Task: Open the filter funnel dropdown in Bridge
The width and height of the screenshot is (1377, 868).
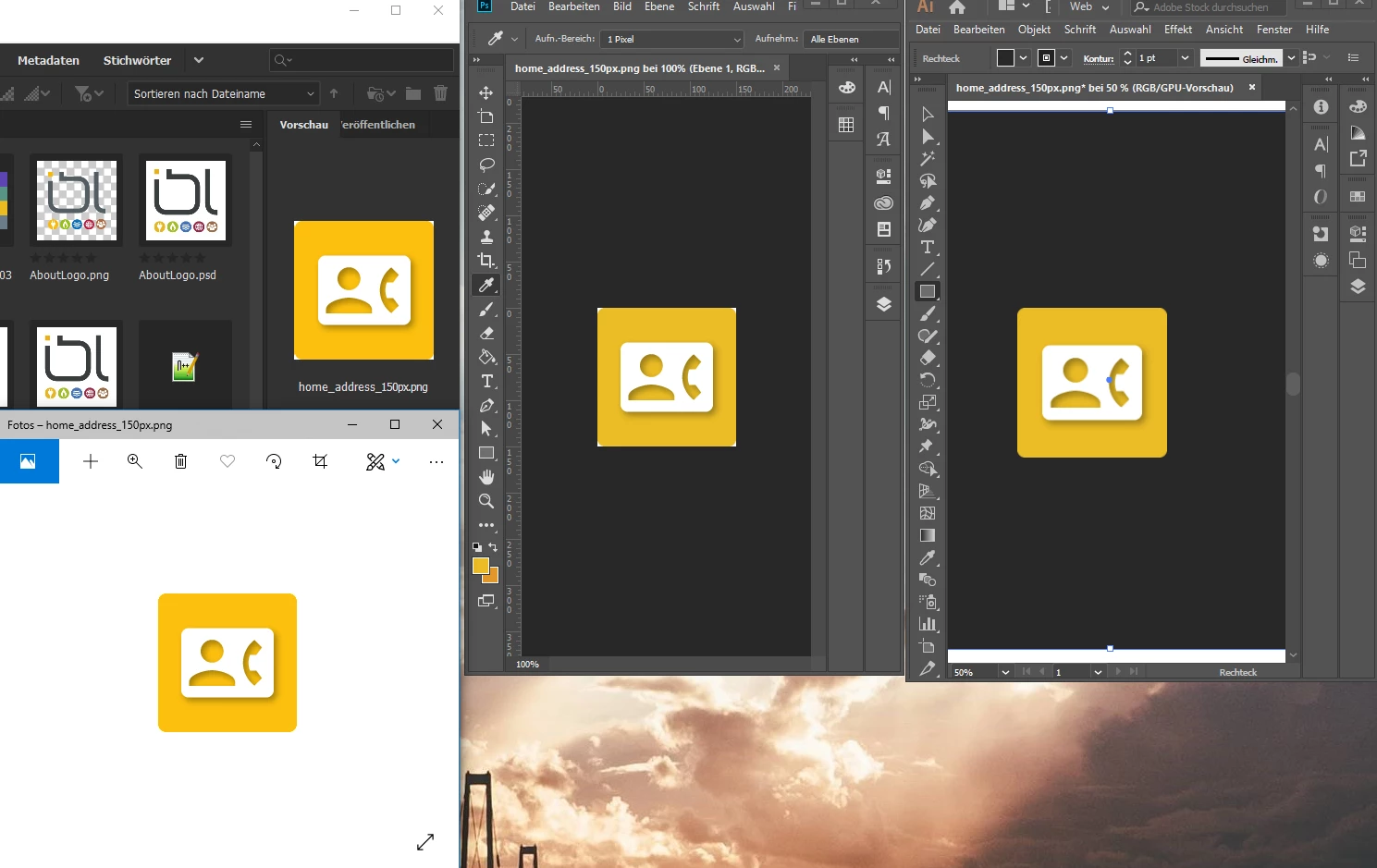Action: (90, 93)
